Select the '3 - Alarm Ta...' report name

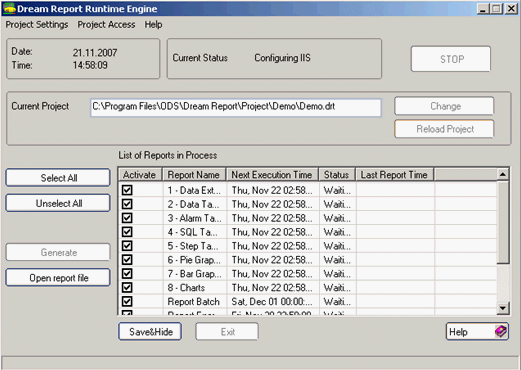click(x=194, y=218)
